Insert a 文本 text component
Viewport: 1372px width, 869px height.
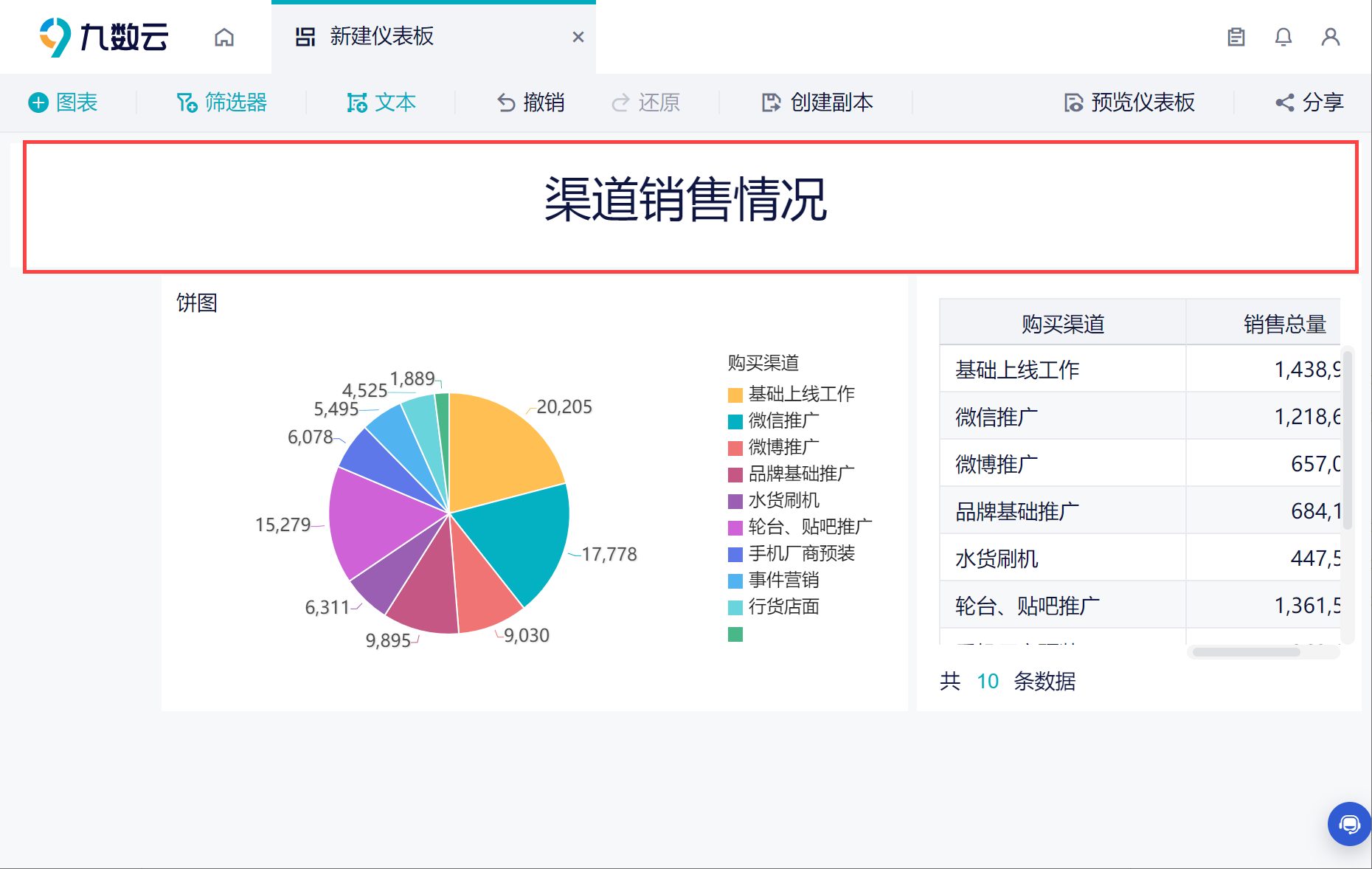[381, 103]
